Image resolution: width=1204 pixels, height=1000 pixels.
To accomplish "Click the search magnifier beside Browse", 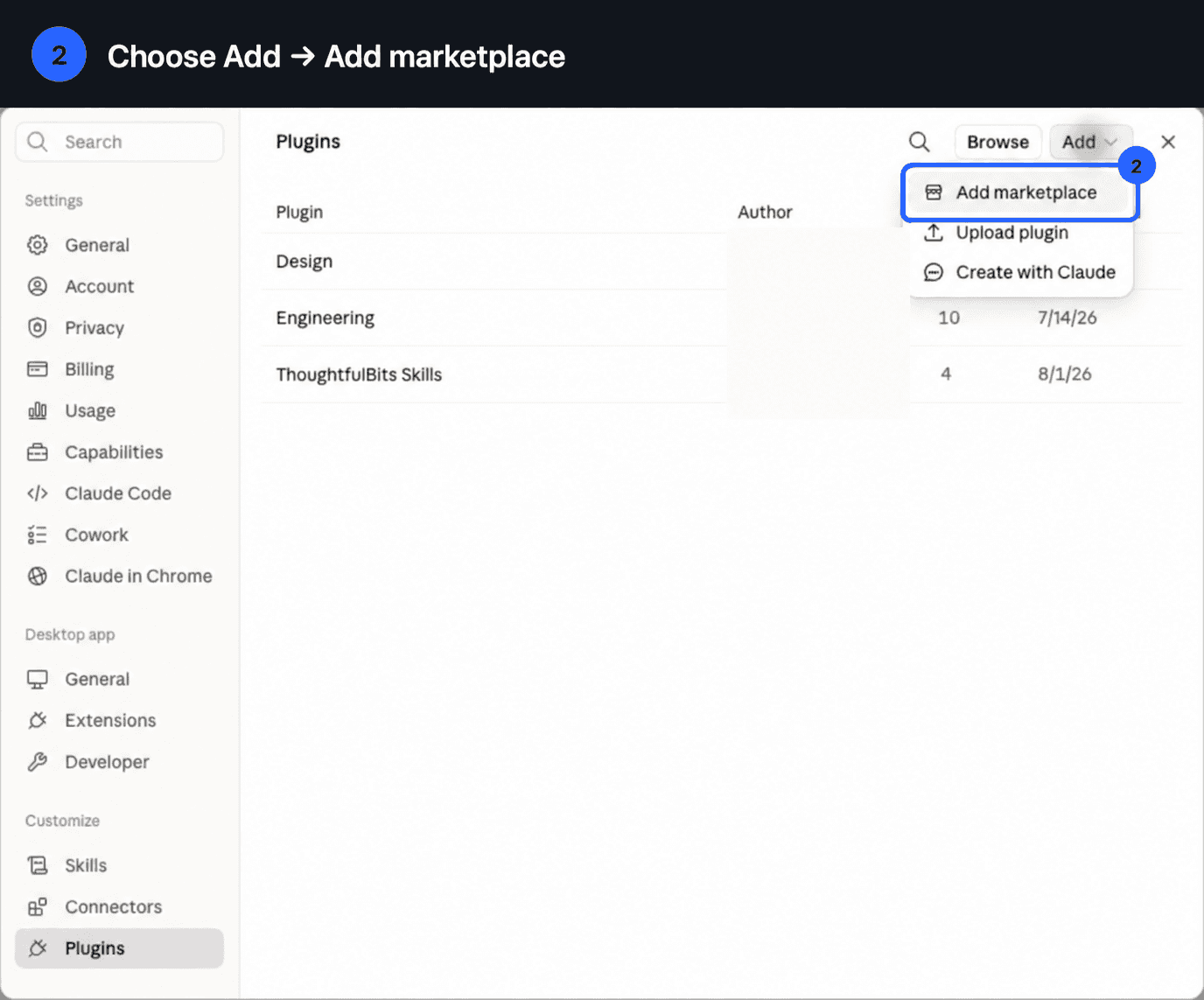I will 919,142.
